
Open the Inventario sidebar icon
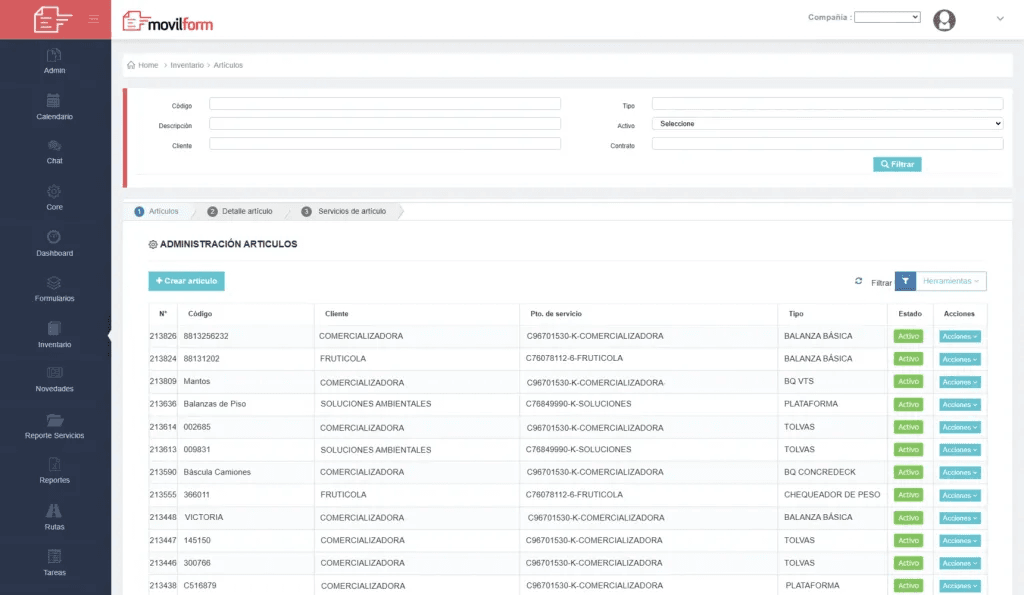coord(54,329)
